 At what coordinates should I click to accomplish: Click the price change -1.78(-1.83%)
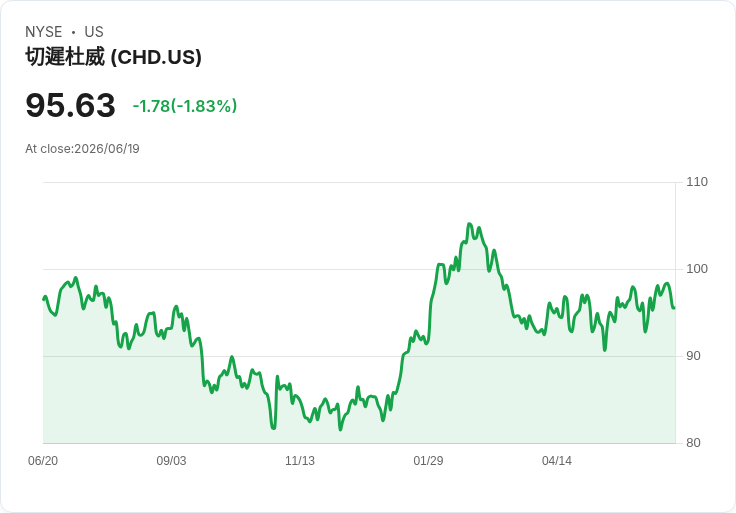[x=185, y=106]
